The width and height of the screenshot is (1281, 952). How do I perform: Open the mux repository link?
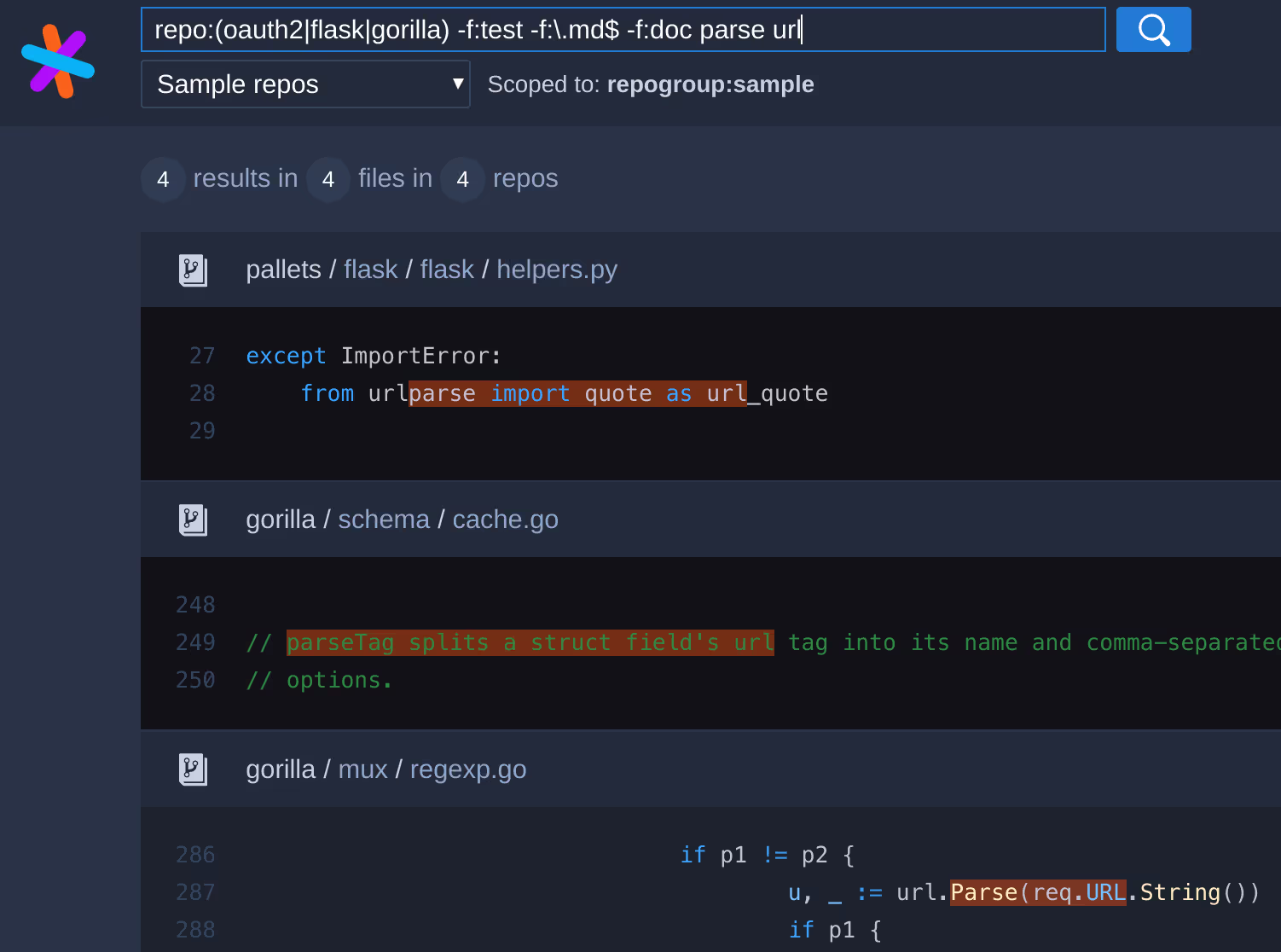click(362, 769)
